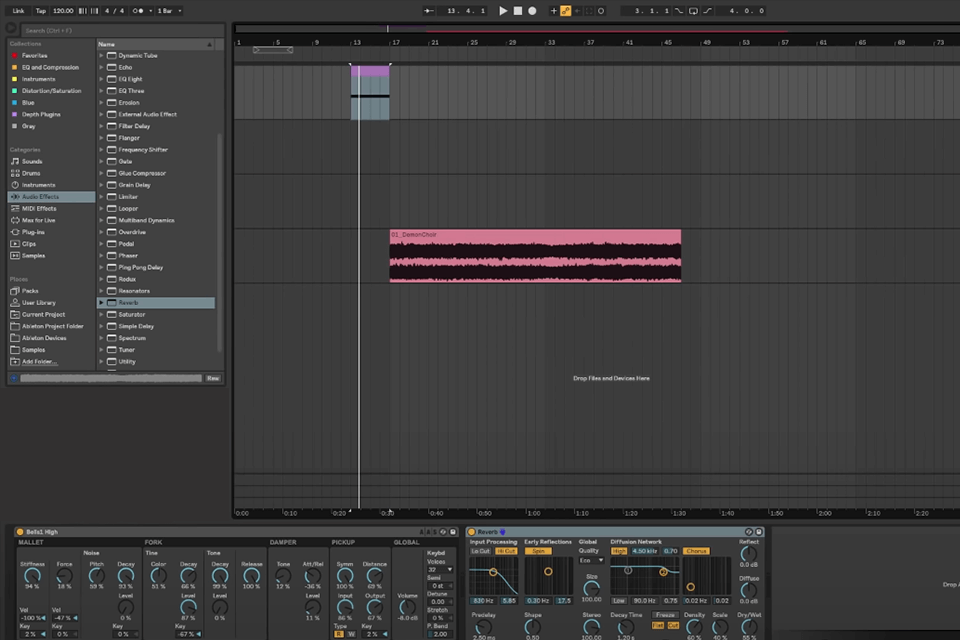
Task: Click the Tap tempo button
Action: click(42, 11)
